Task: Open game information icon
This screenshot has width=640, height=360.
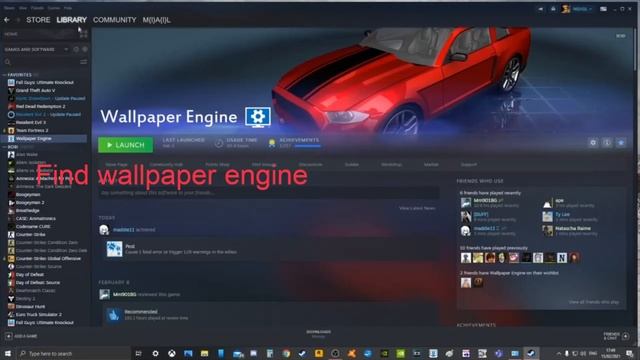Action: pos(607,142)
